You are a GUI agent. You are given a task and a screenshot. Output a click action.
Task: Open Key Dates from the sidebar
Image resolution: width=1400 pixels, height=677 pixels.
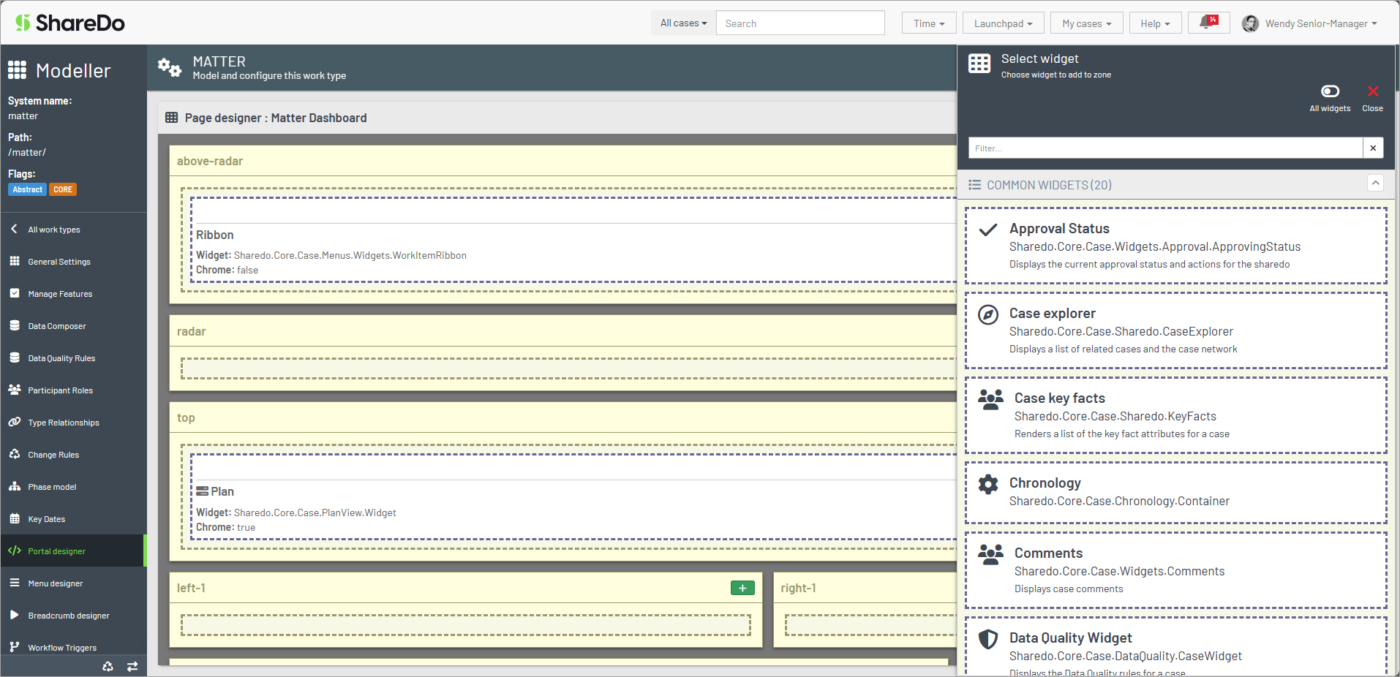tap(55, 518)
